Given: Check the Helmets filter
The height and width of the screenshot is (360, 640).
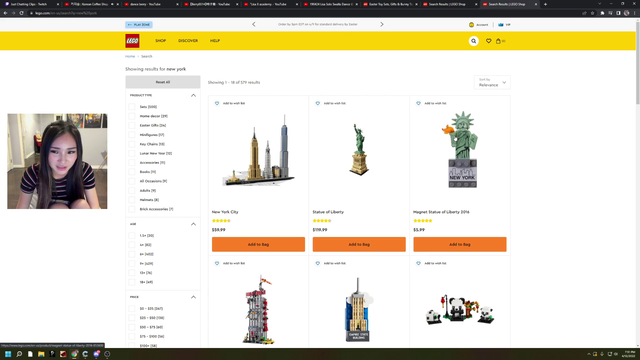Looking at the screenshot, I should click(x=132, y=200).
